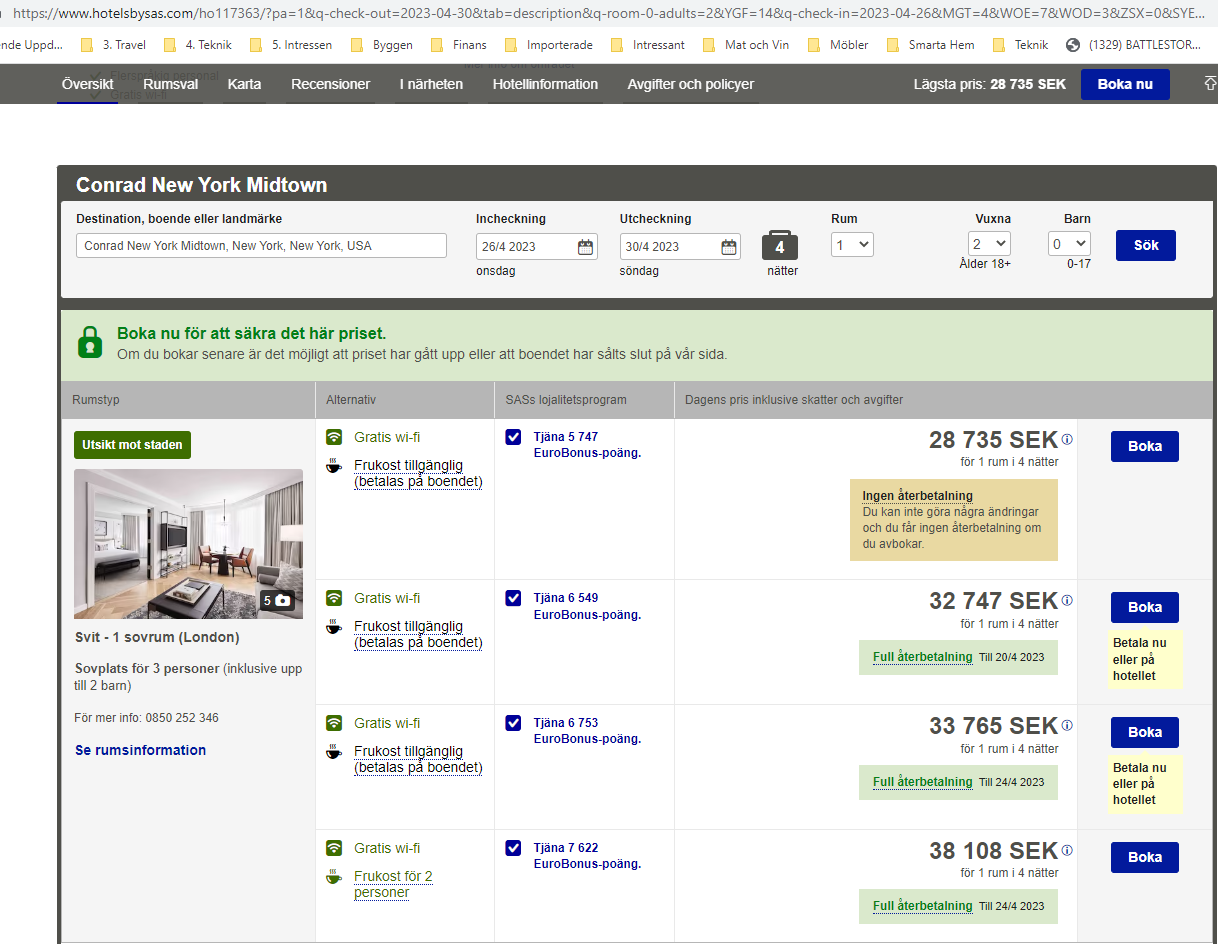Uncheck the 5 747 EuroBonus points checkbox

point(513,437)
